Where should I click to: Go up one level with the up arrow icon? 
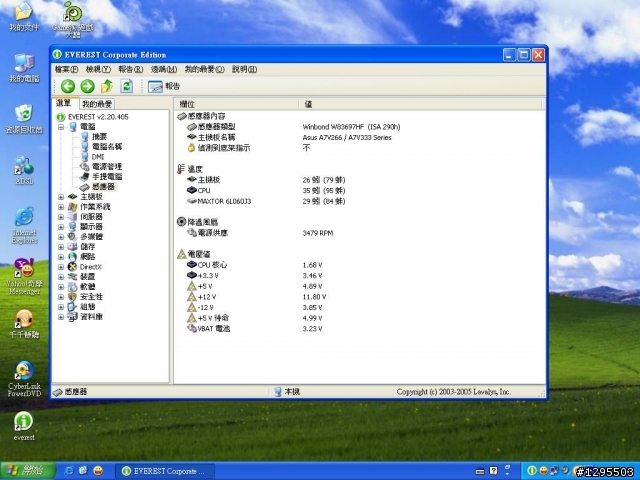[x=107, y=86]
